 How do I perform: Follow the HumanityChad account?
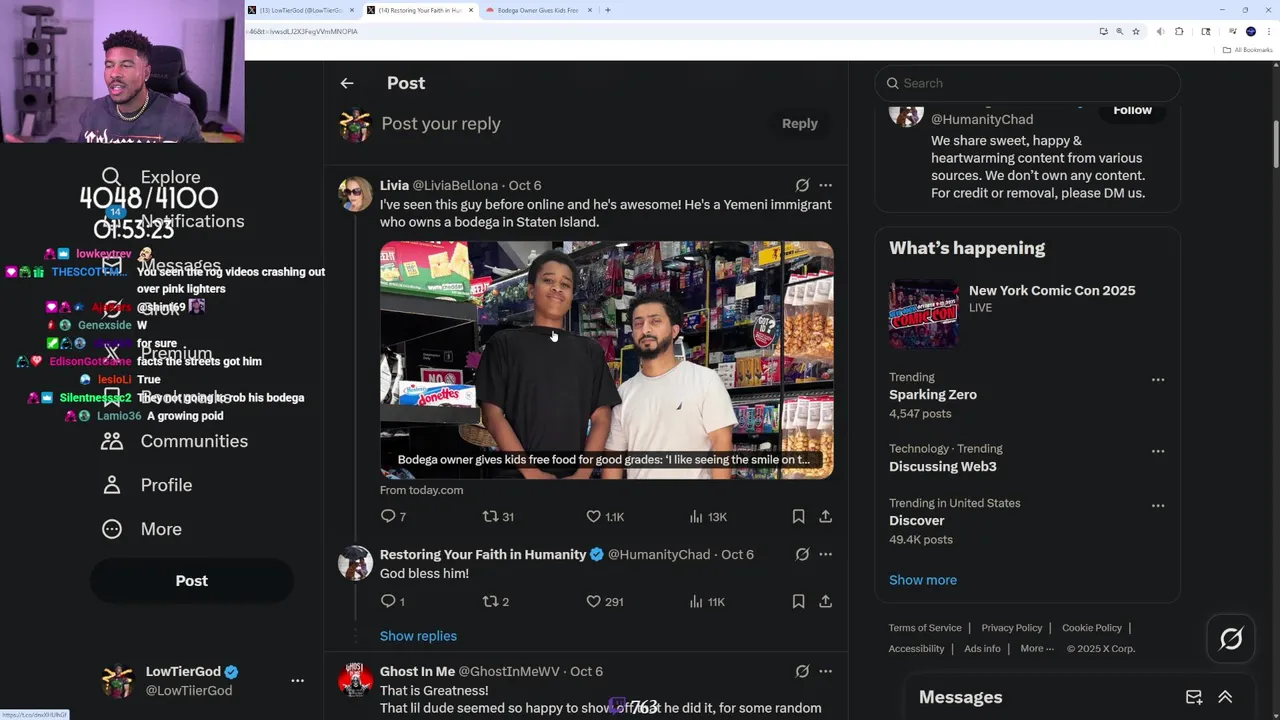tap(1132, 110)
